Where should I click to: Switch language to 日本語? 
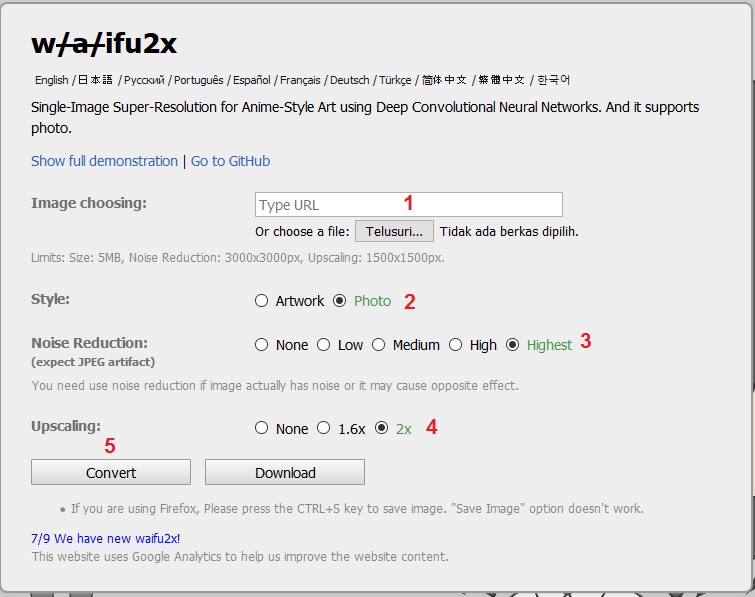point(95,80)
